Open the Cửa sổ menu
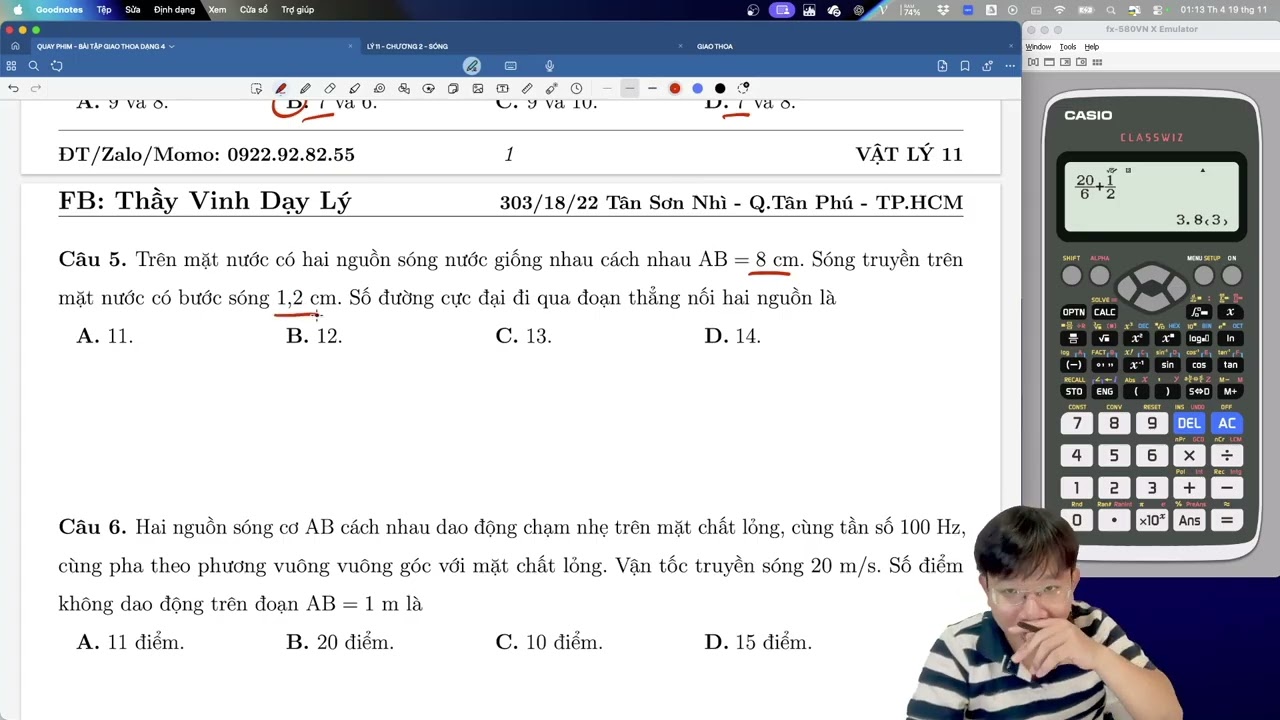This screenshot has height=720, width=1280. pos(254,10)
